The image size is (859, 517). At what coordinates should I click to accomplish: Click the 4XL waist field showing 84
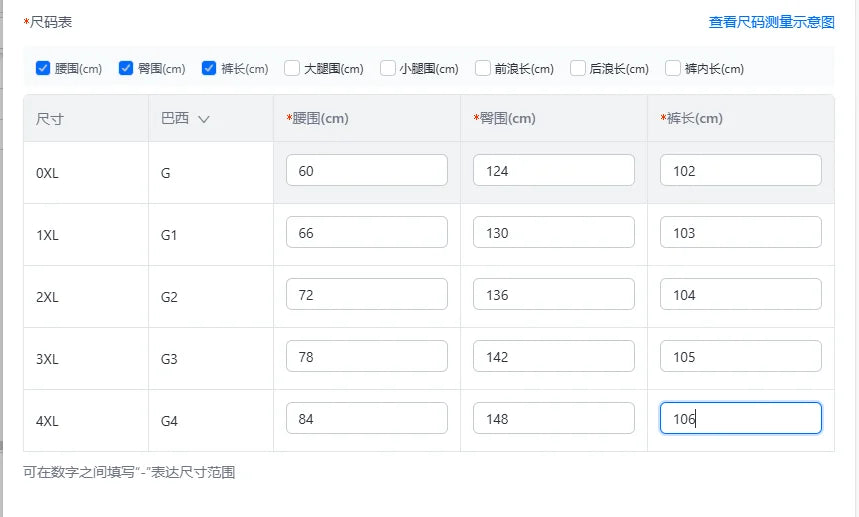click(x=366, y=418)
